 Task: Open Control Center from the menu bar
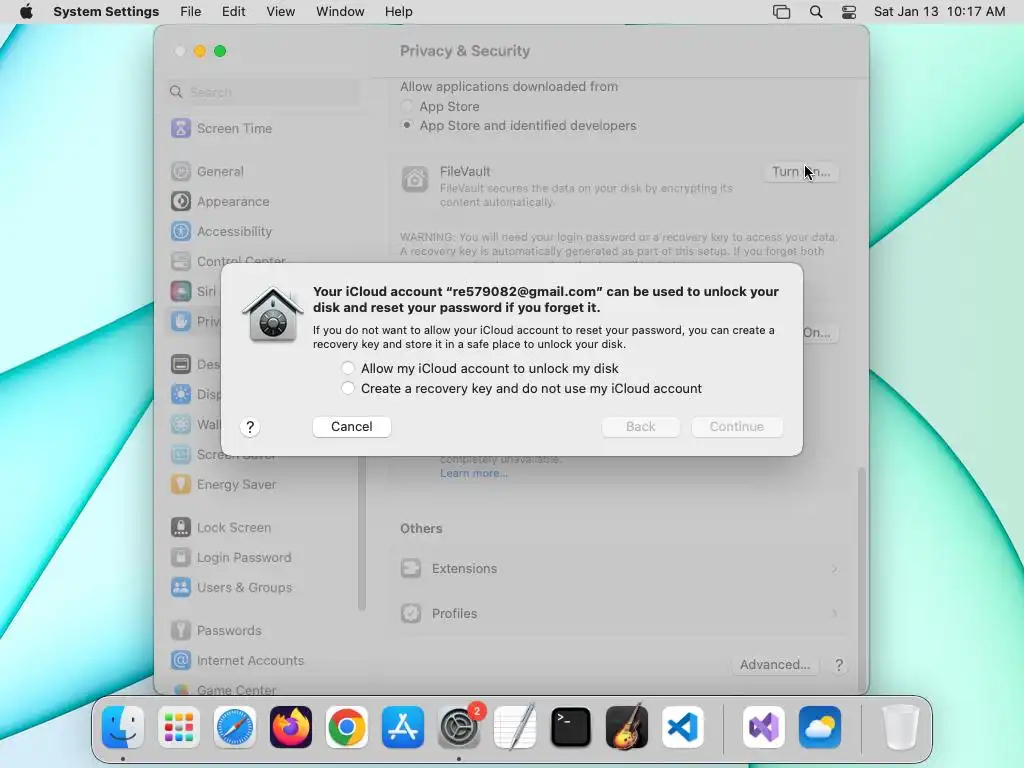click(x=849, y=12)
